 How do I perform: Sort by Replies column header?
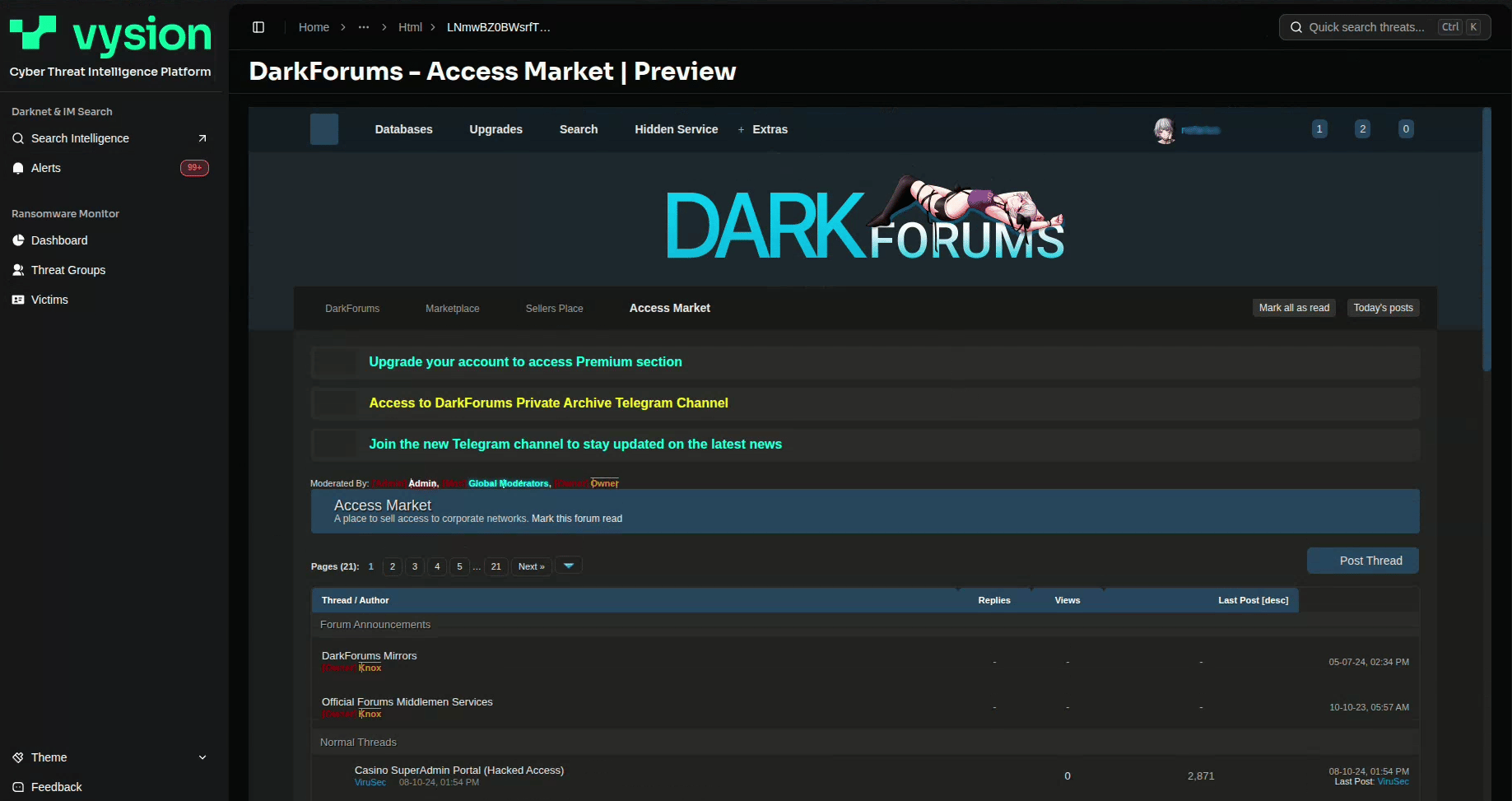pos(994,600)
